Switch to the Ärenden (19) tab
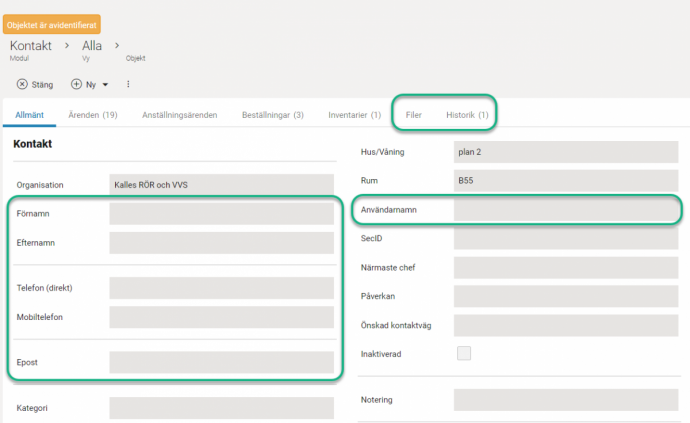This screenshot has width=690, height=423. click(92, 115)
